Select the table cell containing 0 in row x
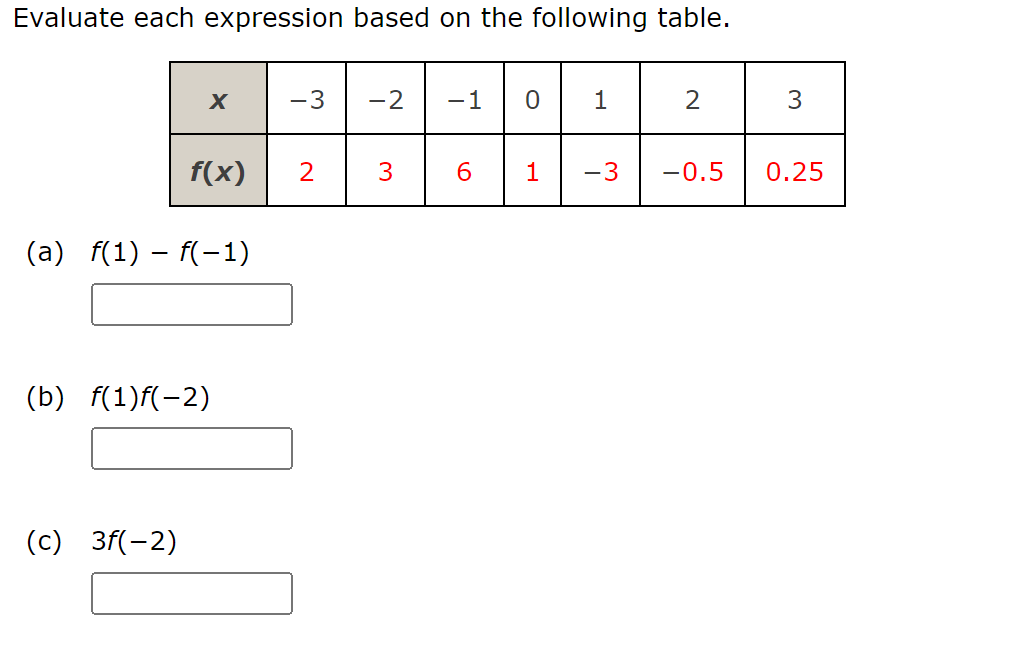 [532, 97]
